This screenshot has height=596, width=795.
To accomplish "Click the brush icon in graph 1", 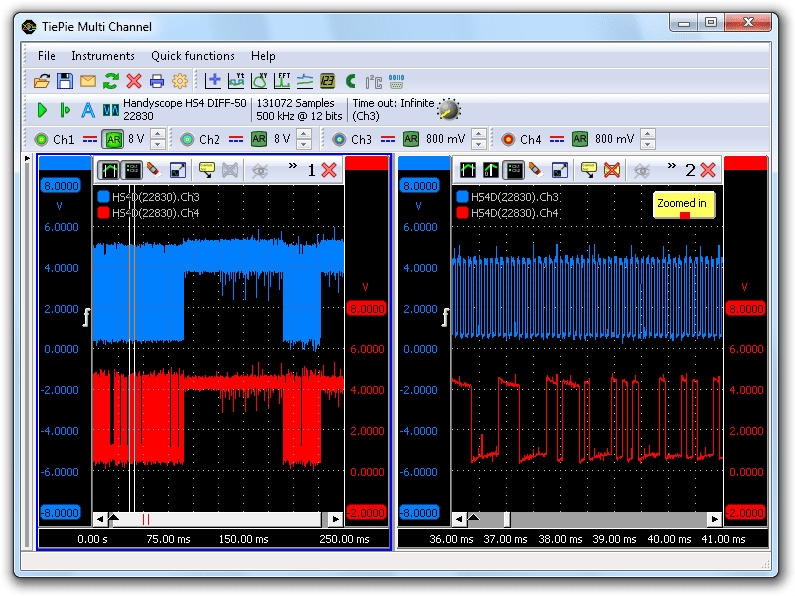I will [154, 170].
